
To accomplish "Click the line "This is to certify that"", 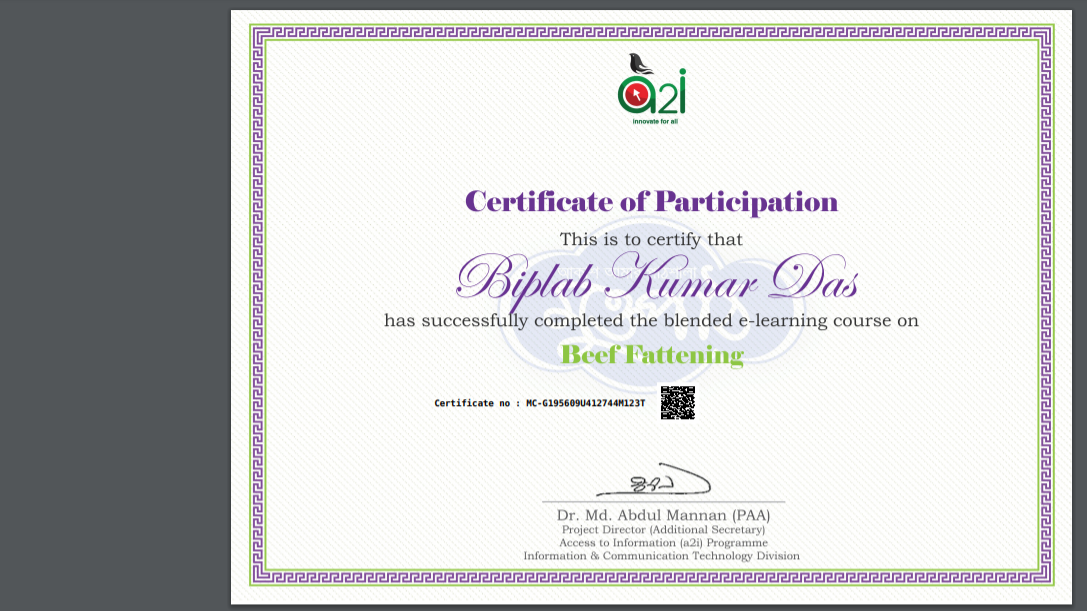I will (x=651, y=239).
